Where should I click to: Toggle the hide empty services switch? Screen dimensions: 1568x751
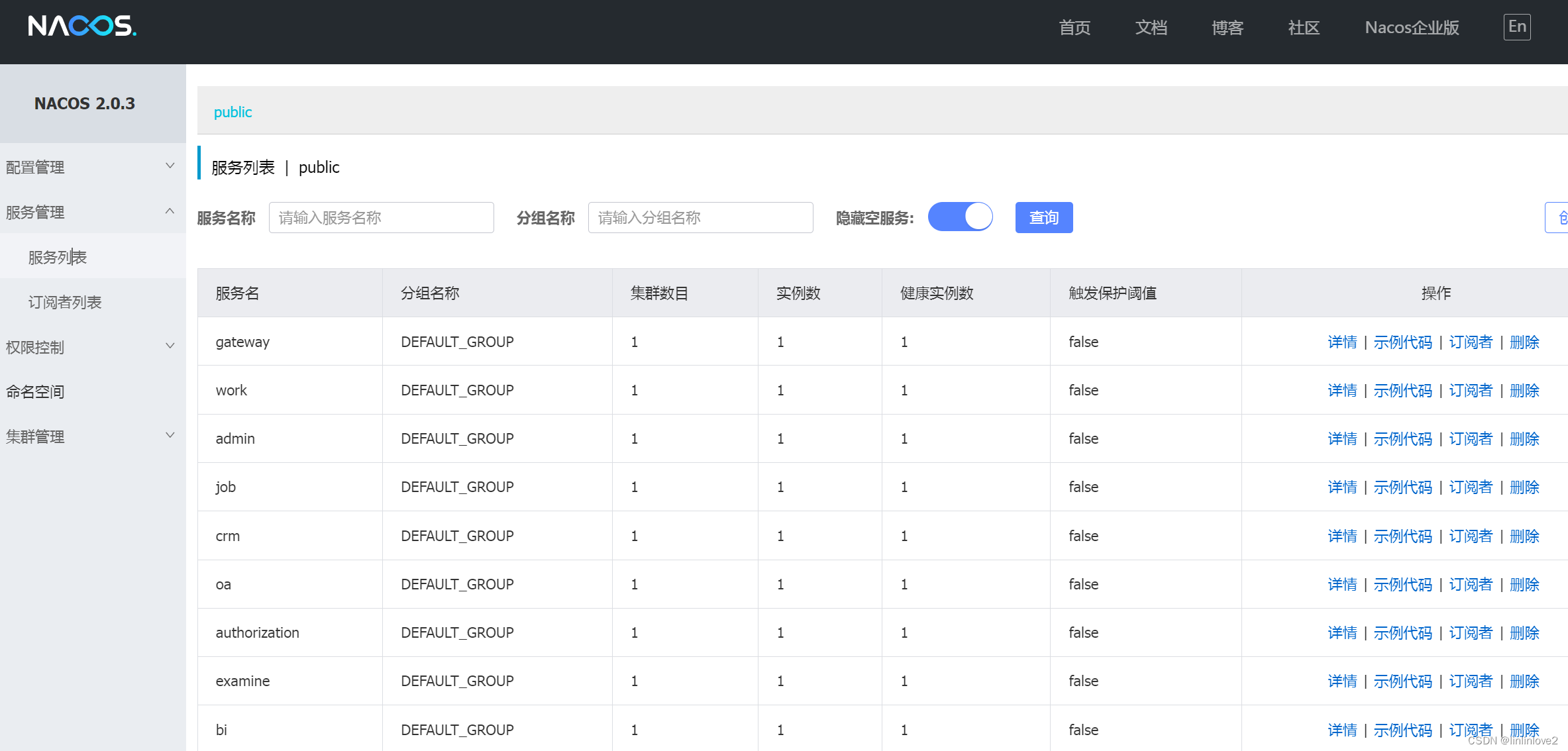pos(960,217)
